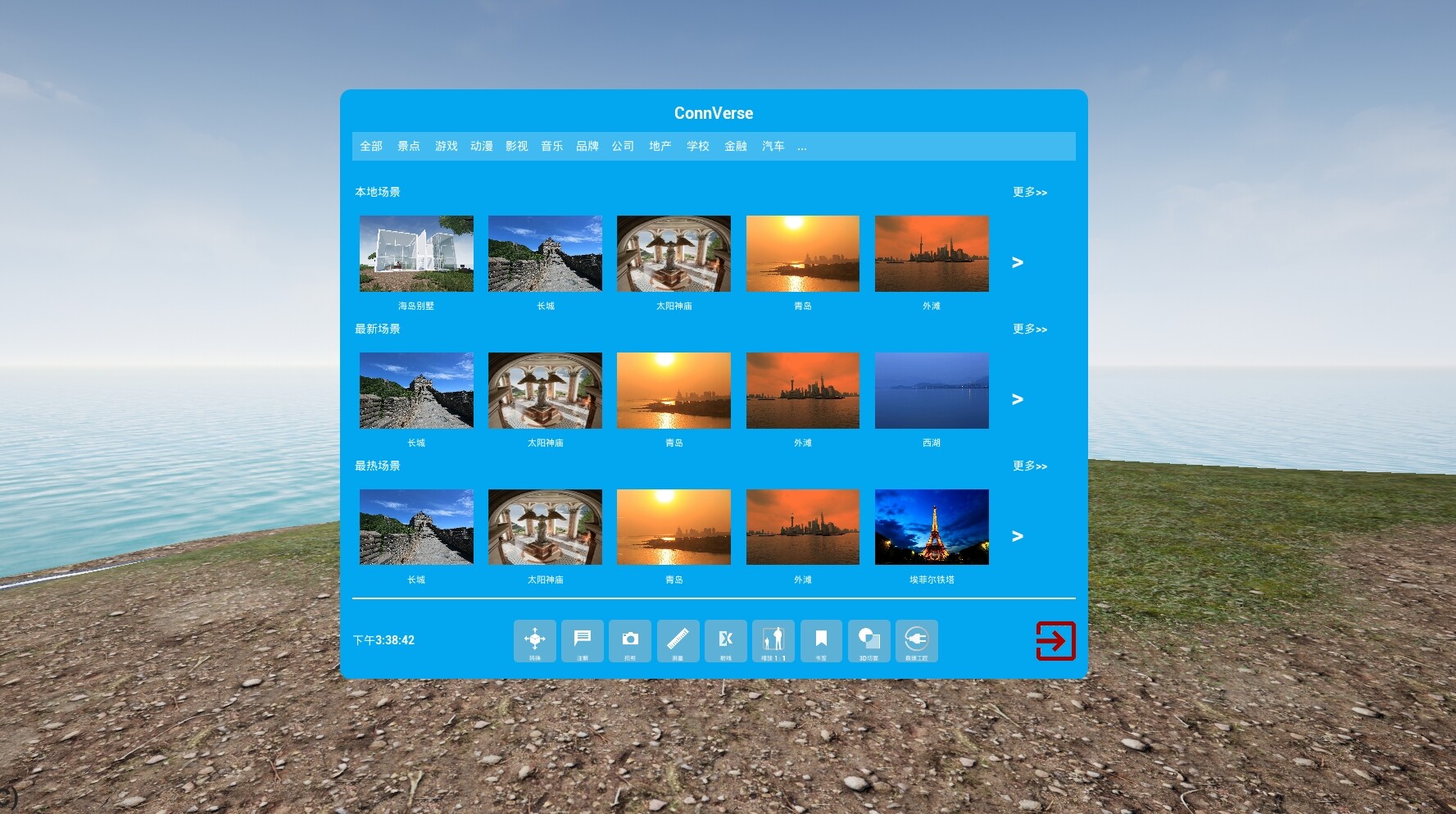Open the 埃菲尔铁塔 scene thumbnail

tap(931, 526)
